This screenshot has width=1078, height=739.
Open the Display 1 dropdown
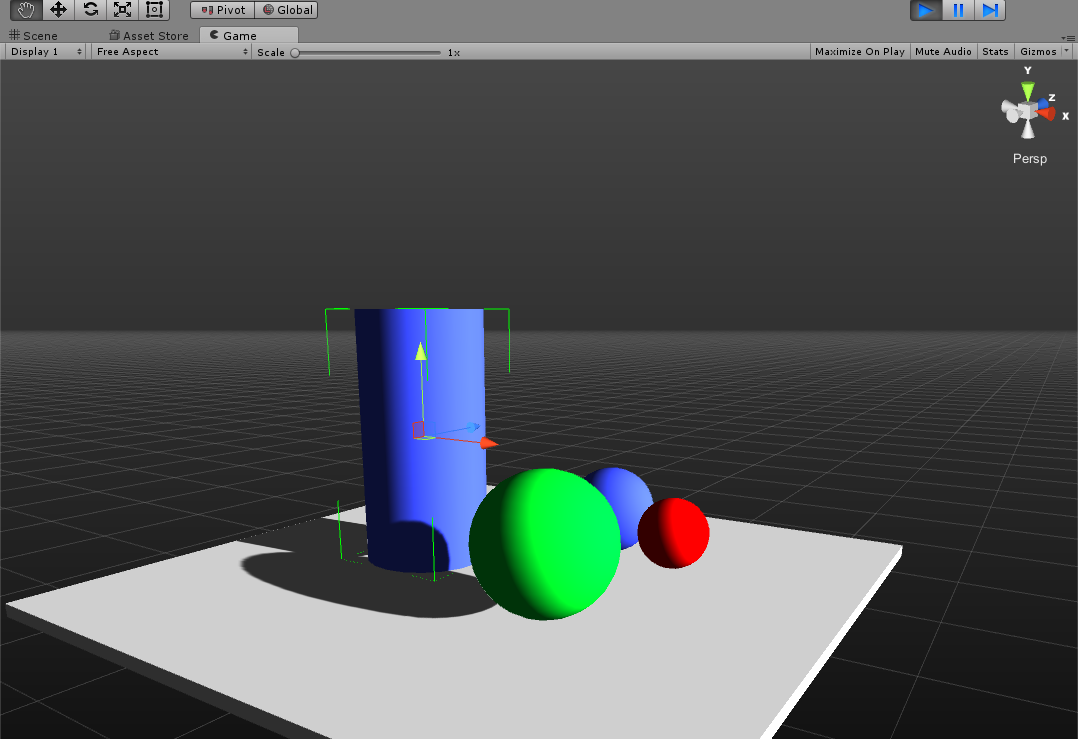[x=46, y=52]
